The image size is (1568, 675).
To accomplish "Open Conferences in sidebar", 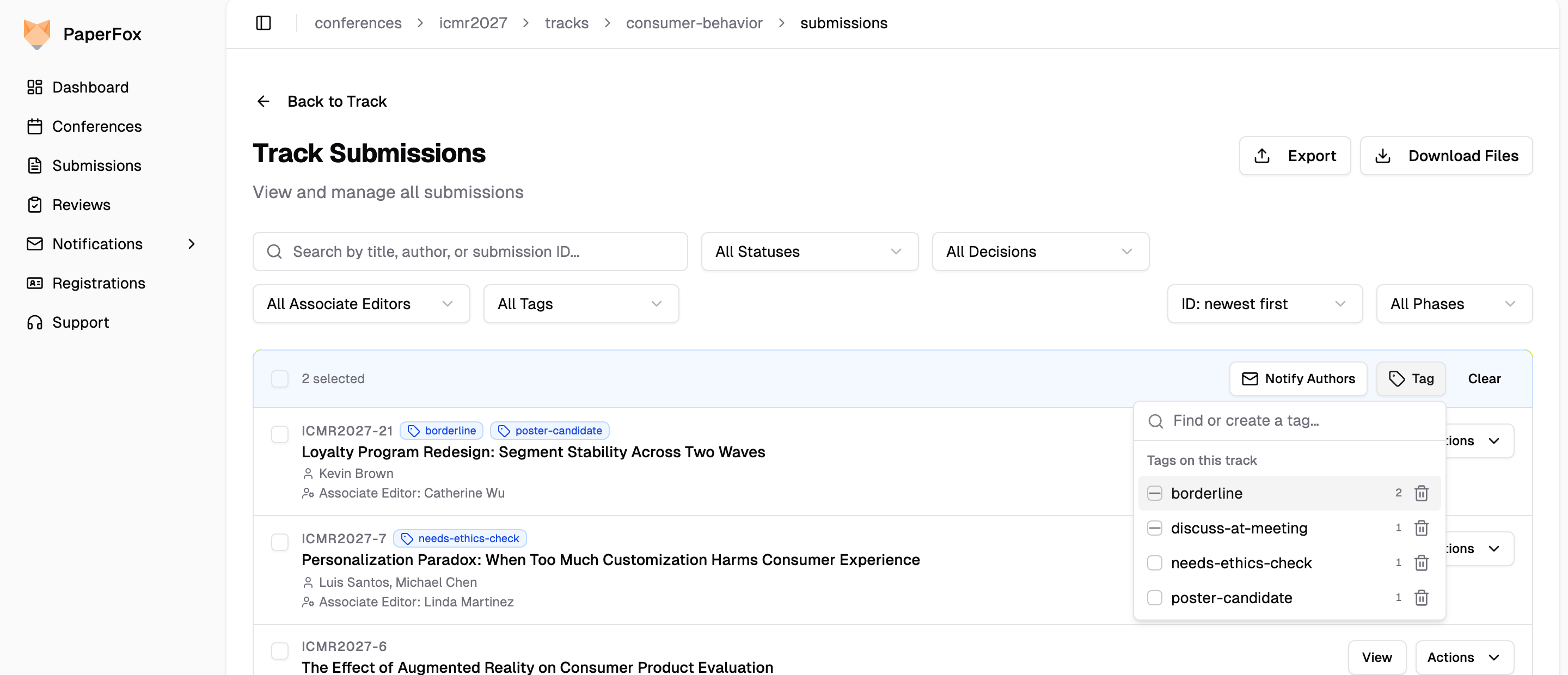I will 97,127.
